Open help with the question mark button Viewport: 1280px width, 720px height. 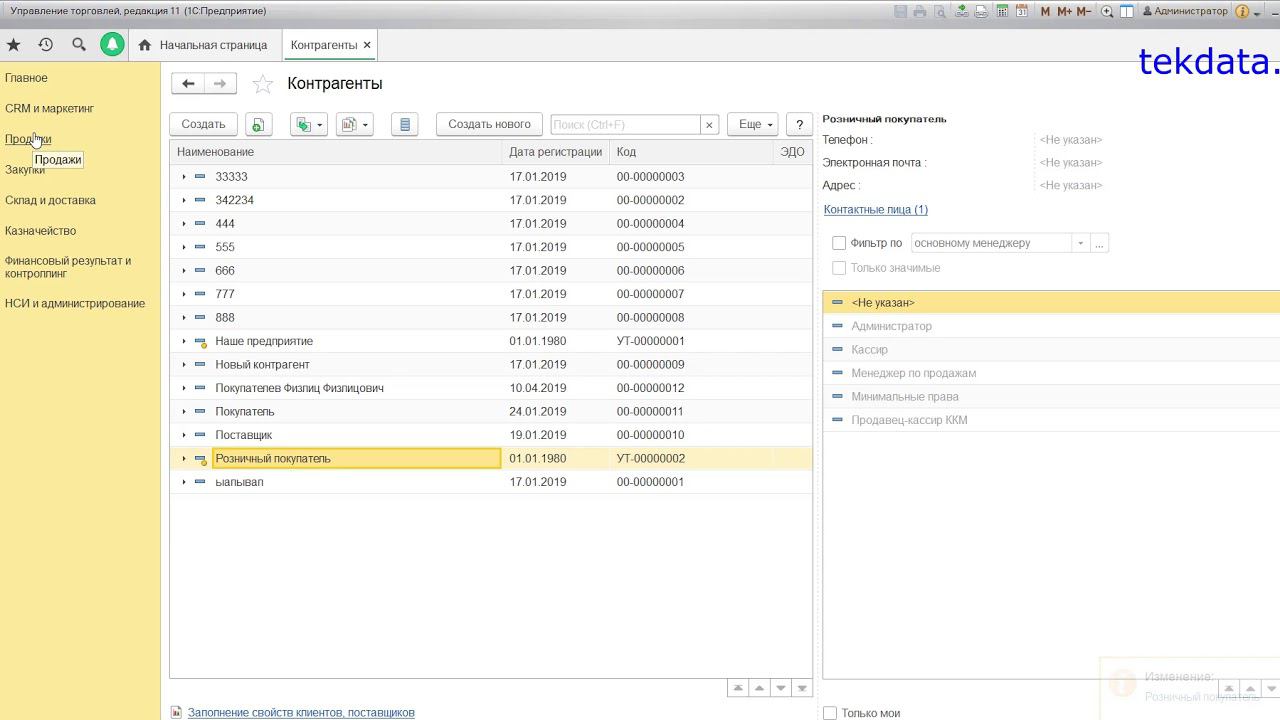tap(799, 124)
